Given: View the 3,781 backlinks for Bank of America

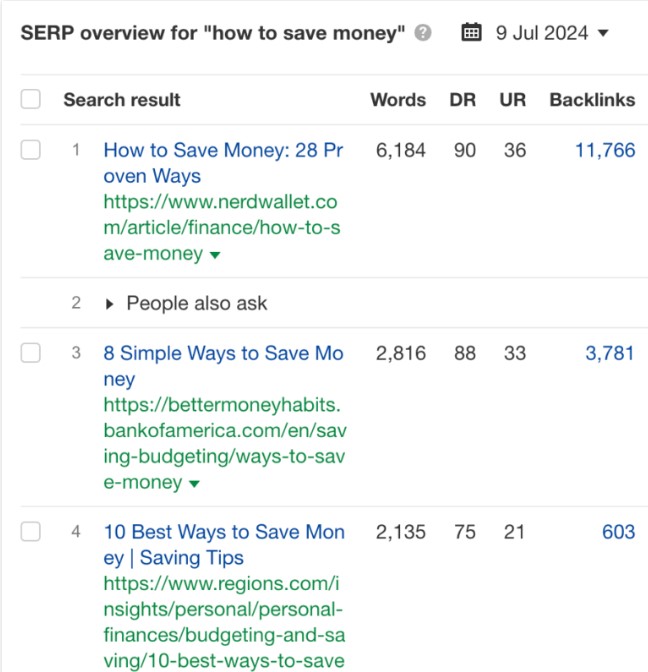Looking at the screenshot, I should (609, 353).
